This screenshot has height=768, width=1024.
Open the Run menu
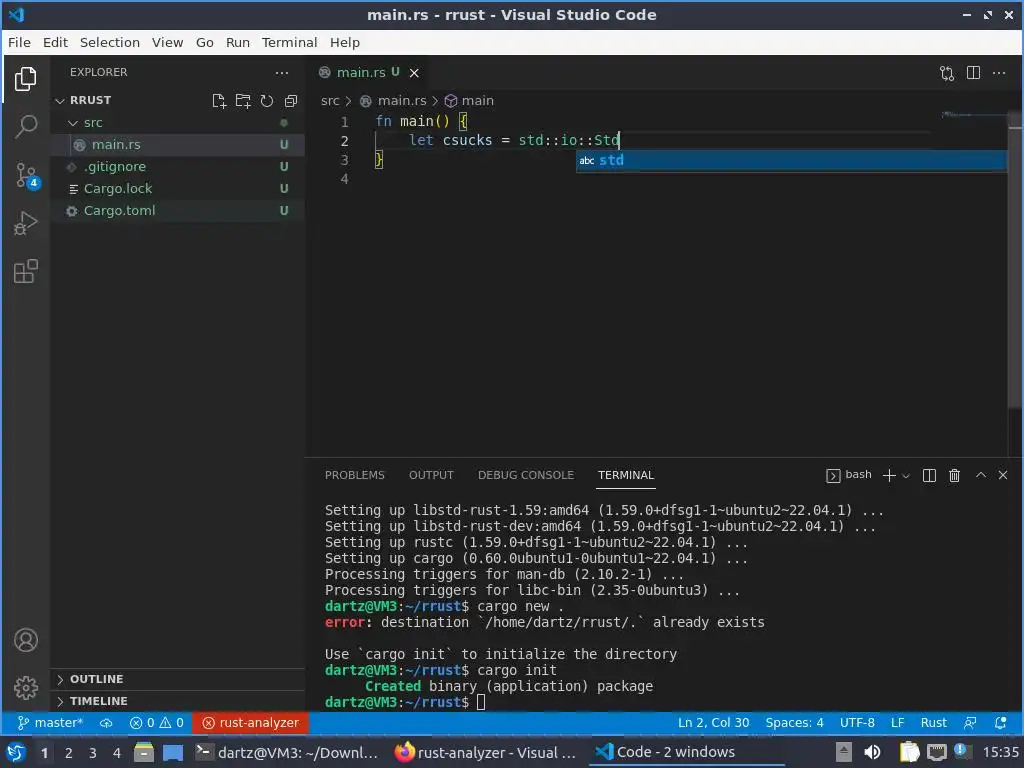(238, 42)
